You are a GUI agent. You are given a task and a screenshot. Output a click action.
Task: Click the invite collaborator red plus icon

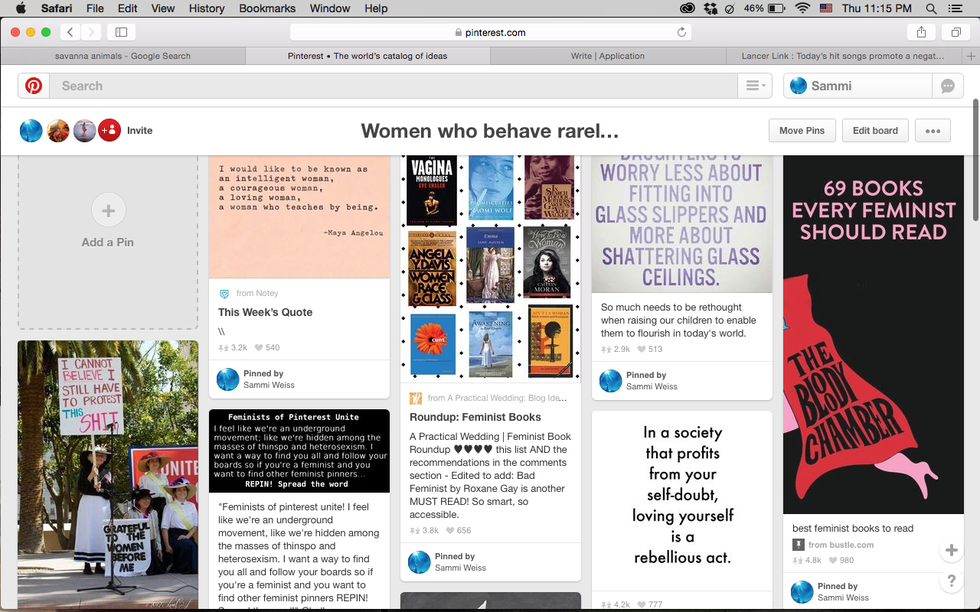(109, 130)
